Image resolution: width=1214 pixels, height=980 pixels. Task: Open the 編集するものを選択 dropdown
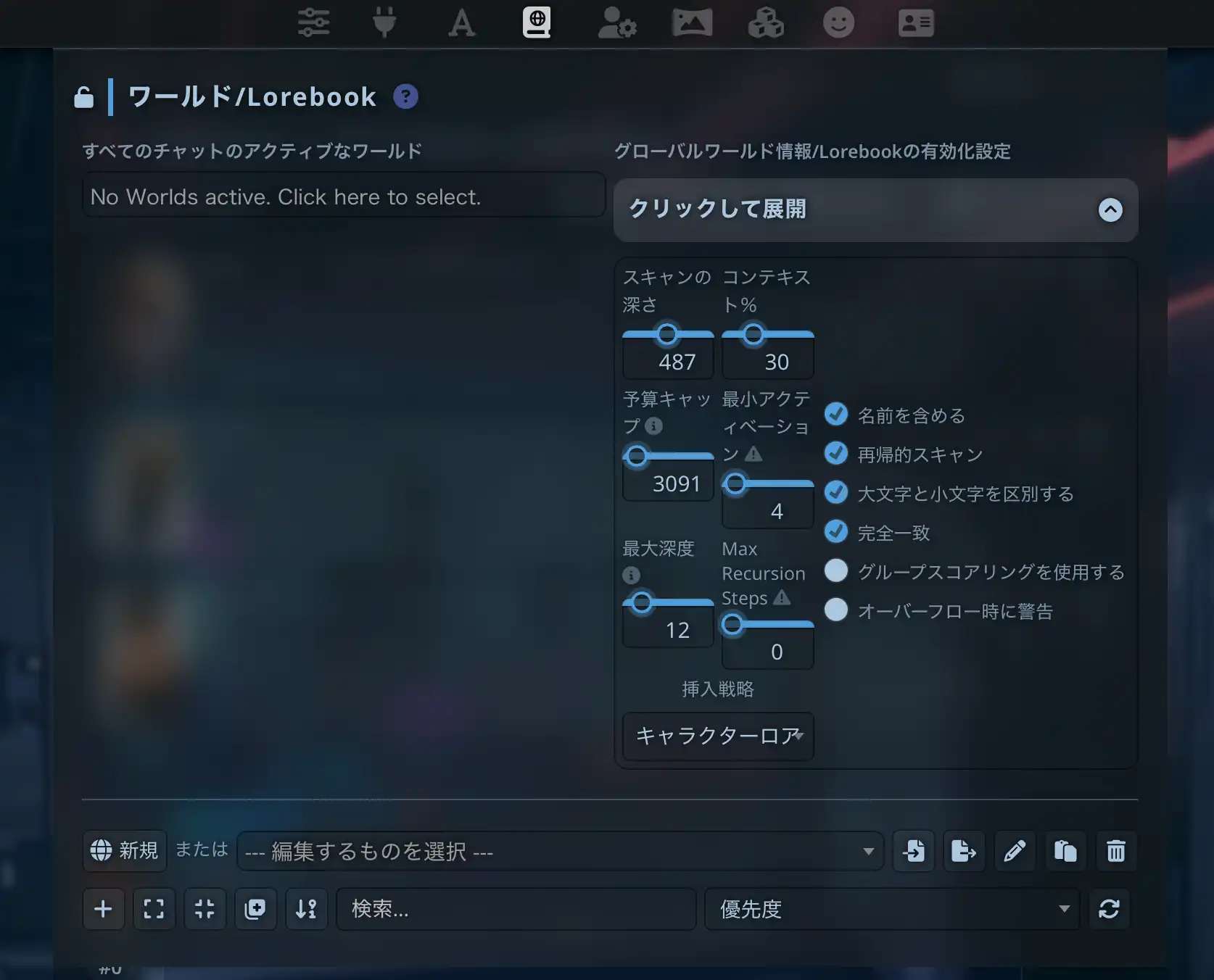tap(559, 851)
